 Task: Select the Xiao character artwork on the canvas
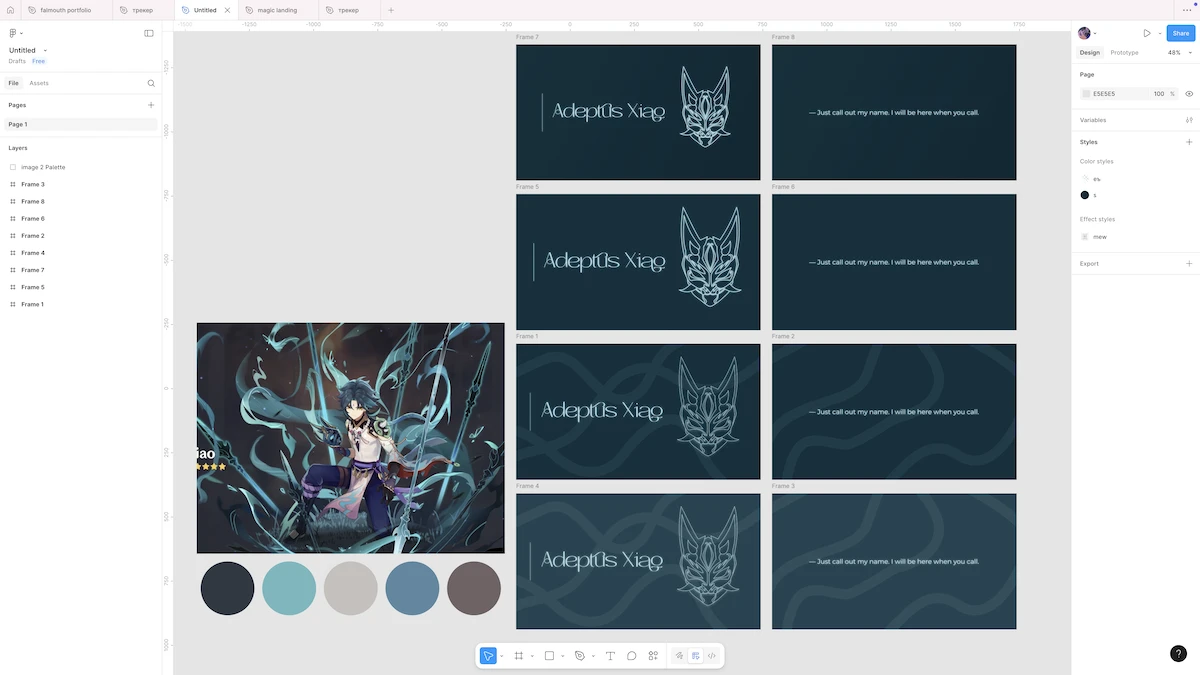pos(350,437)
